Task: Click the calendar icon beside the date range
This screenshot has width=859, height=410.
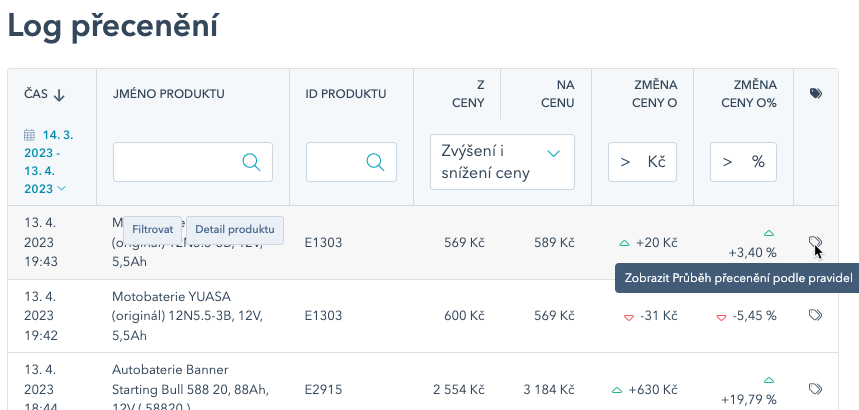Action: coord(30,135)
